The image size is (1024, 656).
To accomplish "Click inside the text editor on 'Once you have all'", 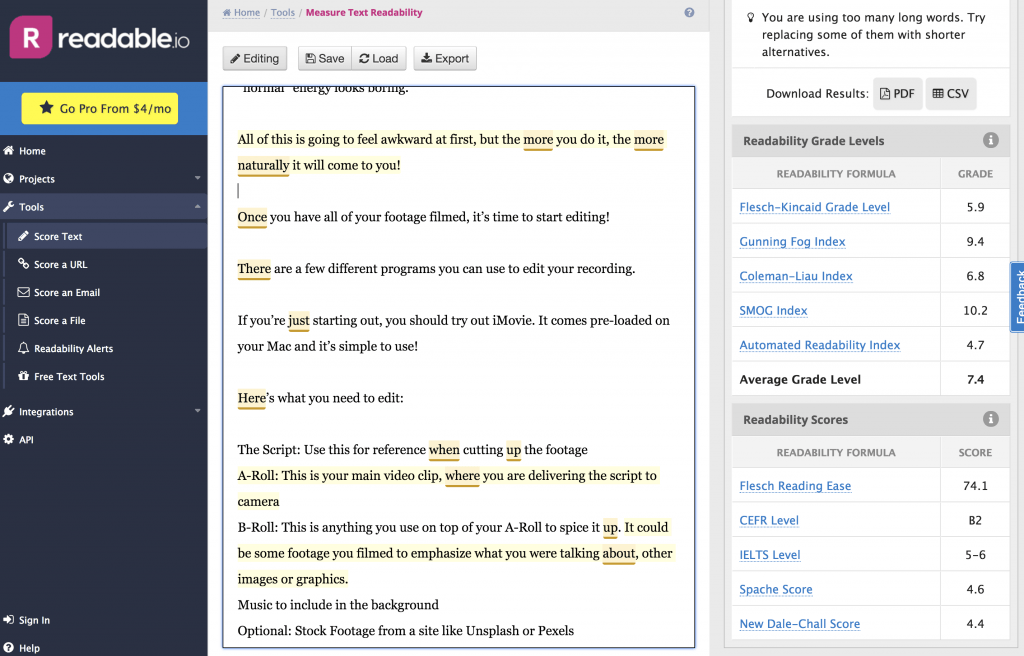I will (x=289, y=217).
